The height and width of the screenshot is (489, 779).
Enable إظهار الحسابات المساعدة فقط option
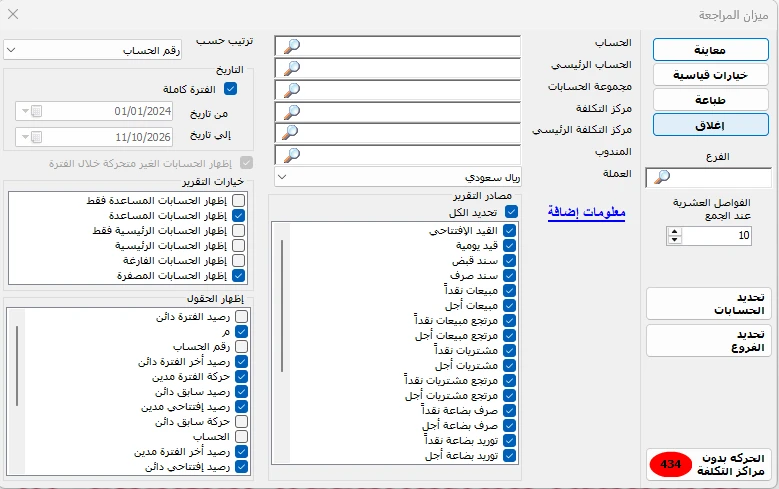238,200
